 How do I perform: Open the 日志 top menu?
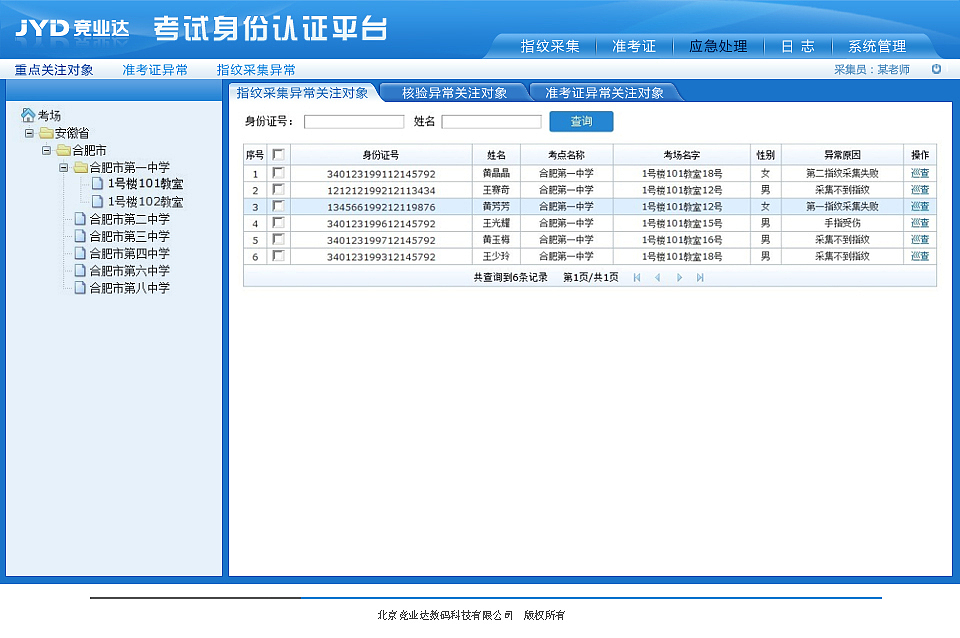coord(798,46)
